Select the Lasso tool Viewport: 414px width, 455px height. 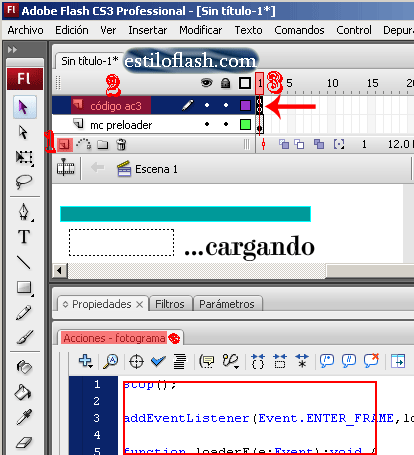[24, 182]
